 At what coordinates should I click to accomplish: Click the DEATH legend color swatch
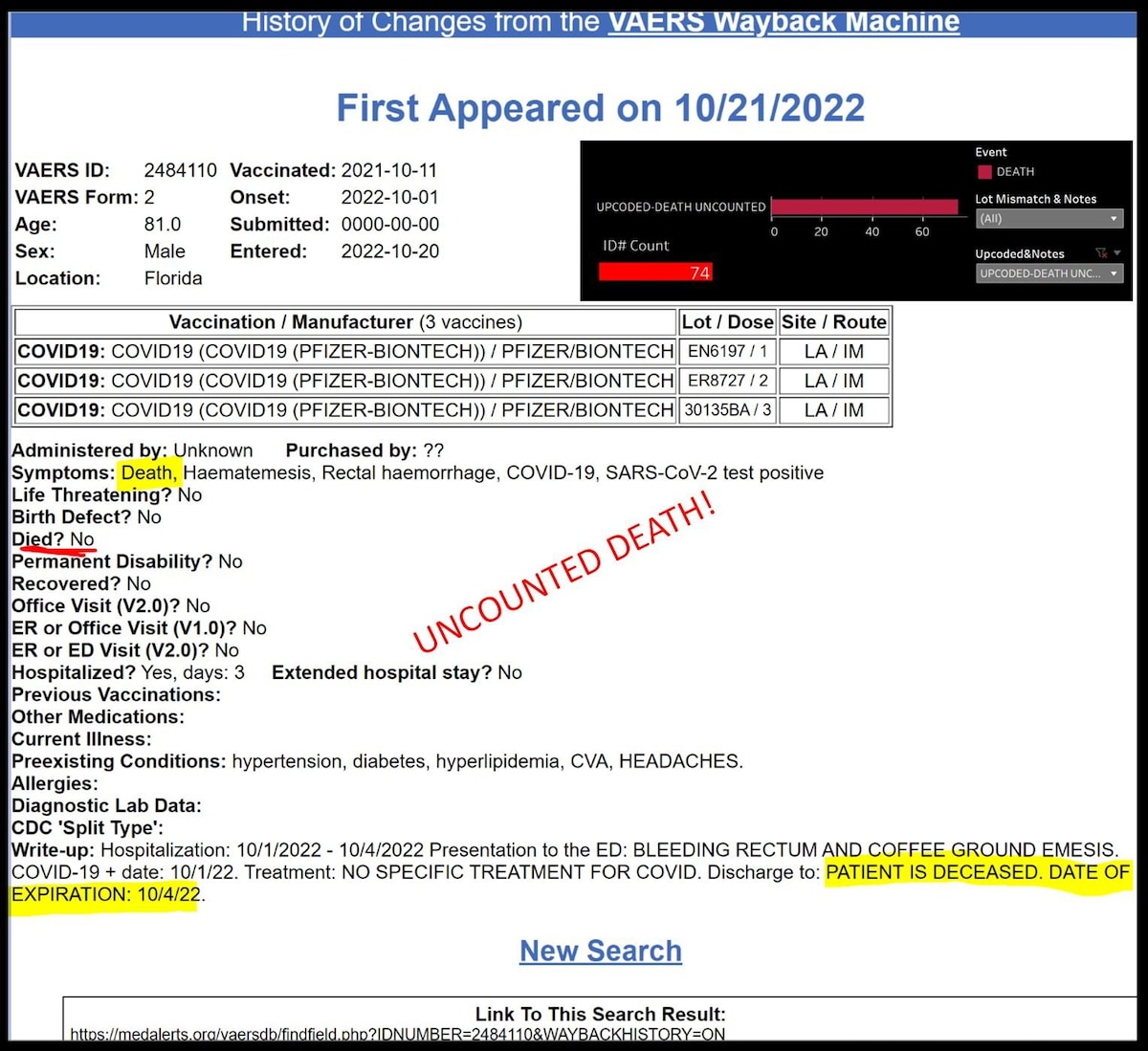point(984,172)
